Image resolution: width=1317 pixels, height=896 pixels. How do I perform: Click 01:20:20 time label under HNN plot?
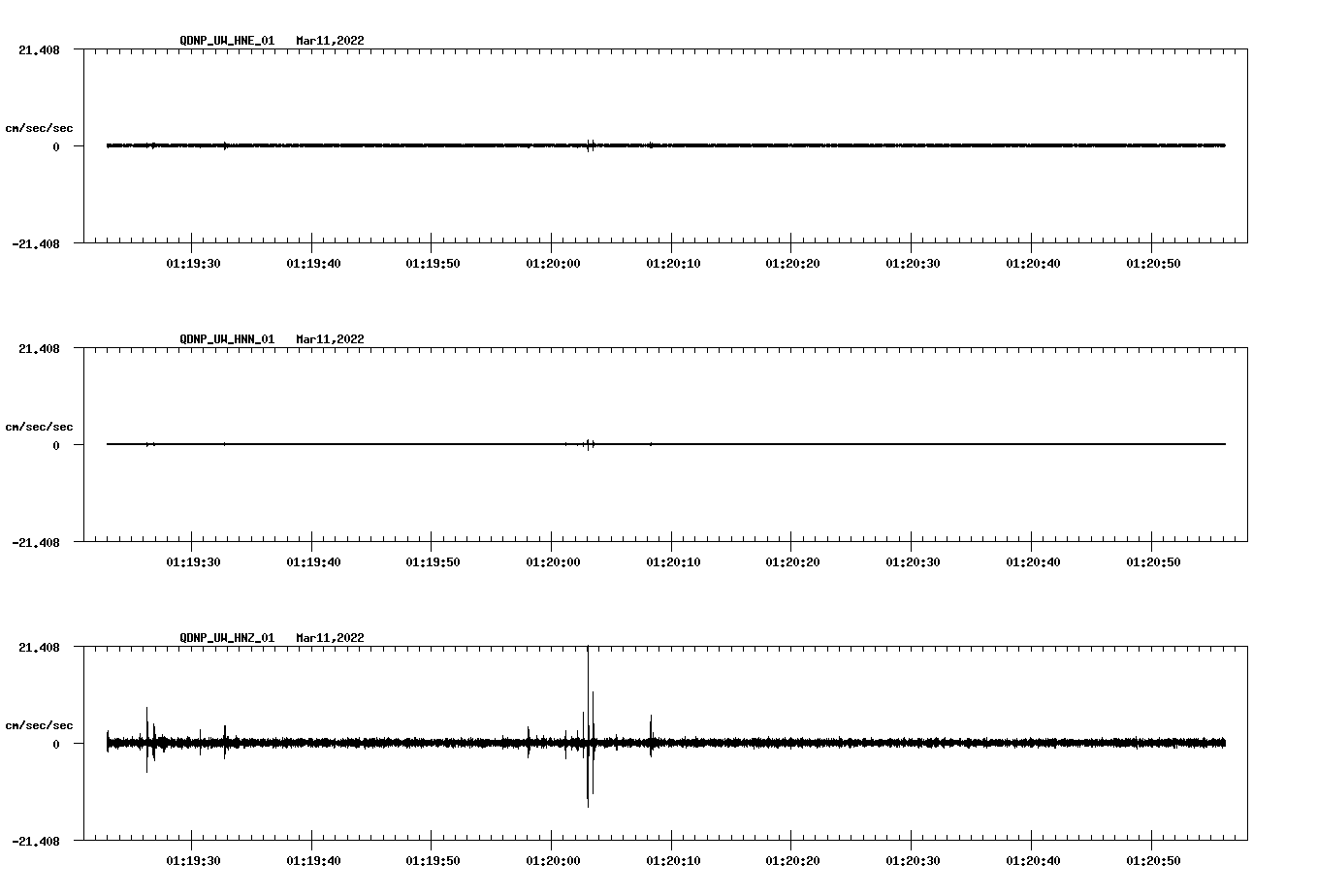792,562
